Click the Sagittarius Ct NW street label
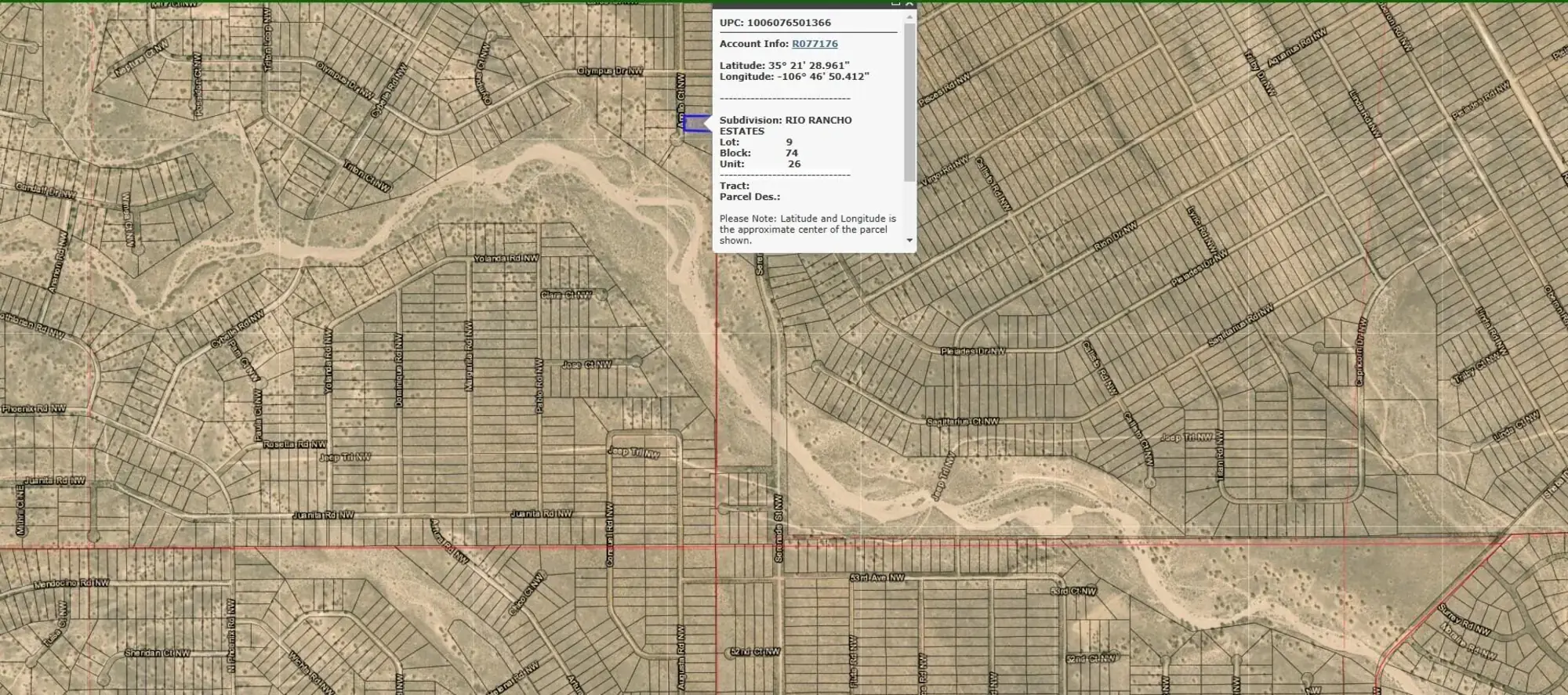Image resolution: width=1568 pixels, height=695 pixels. tap(963, 422)
